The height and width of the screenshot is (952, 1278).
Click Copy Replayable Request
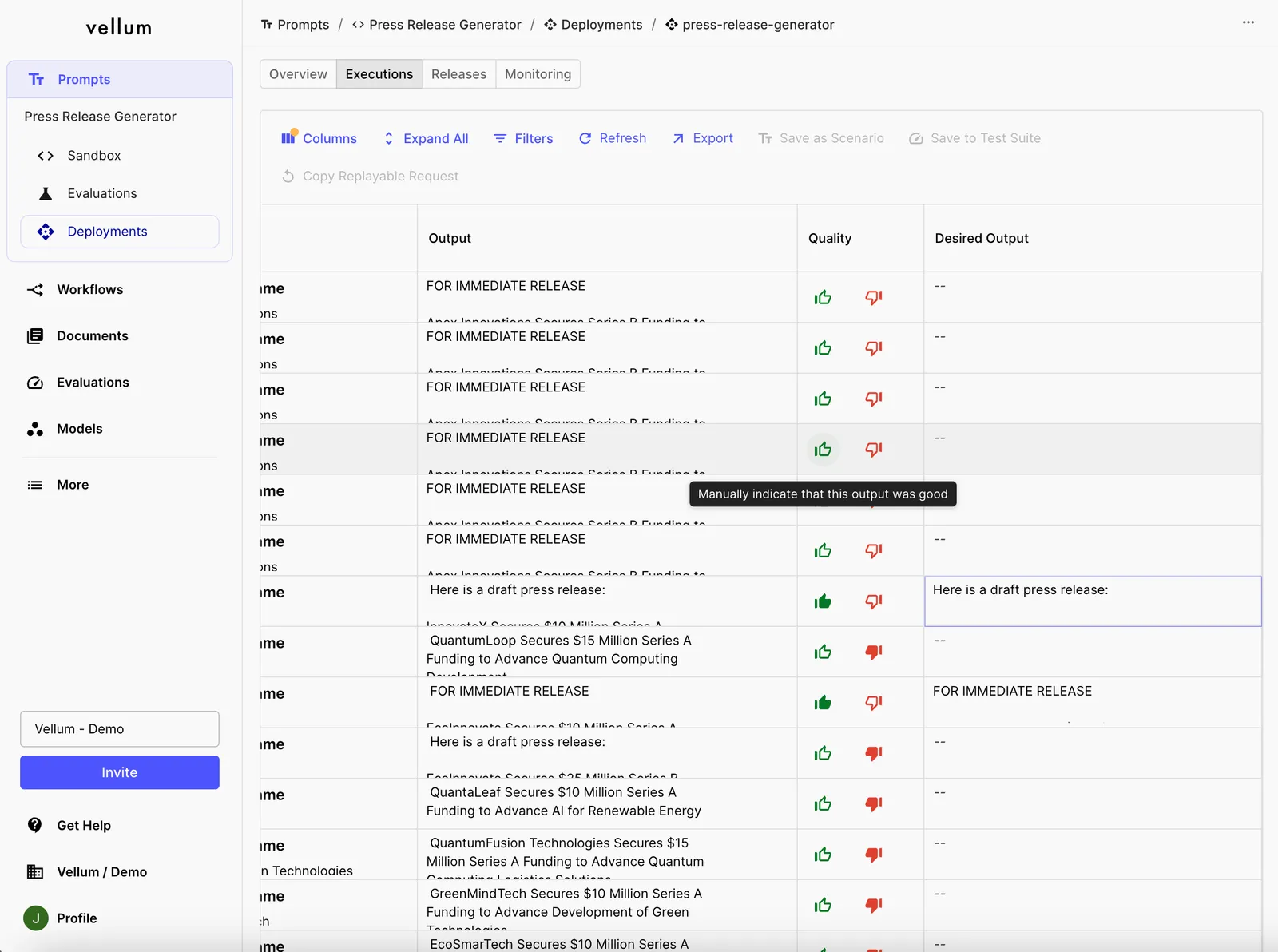[x=371, y=176]
